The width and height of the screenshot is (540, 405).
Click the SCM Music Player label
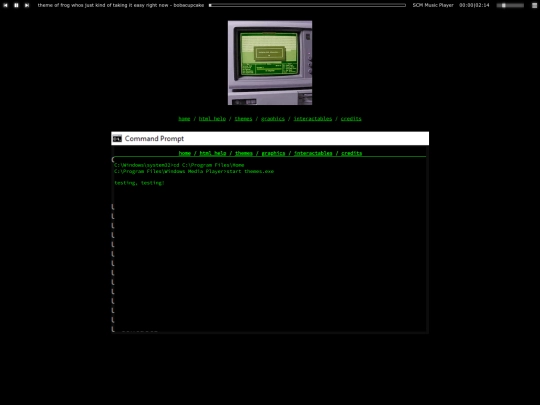pyautogui.click(x=433, y=5)
